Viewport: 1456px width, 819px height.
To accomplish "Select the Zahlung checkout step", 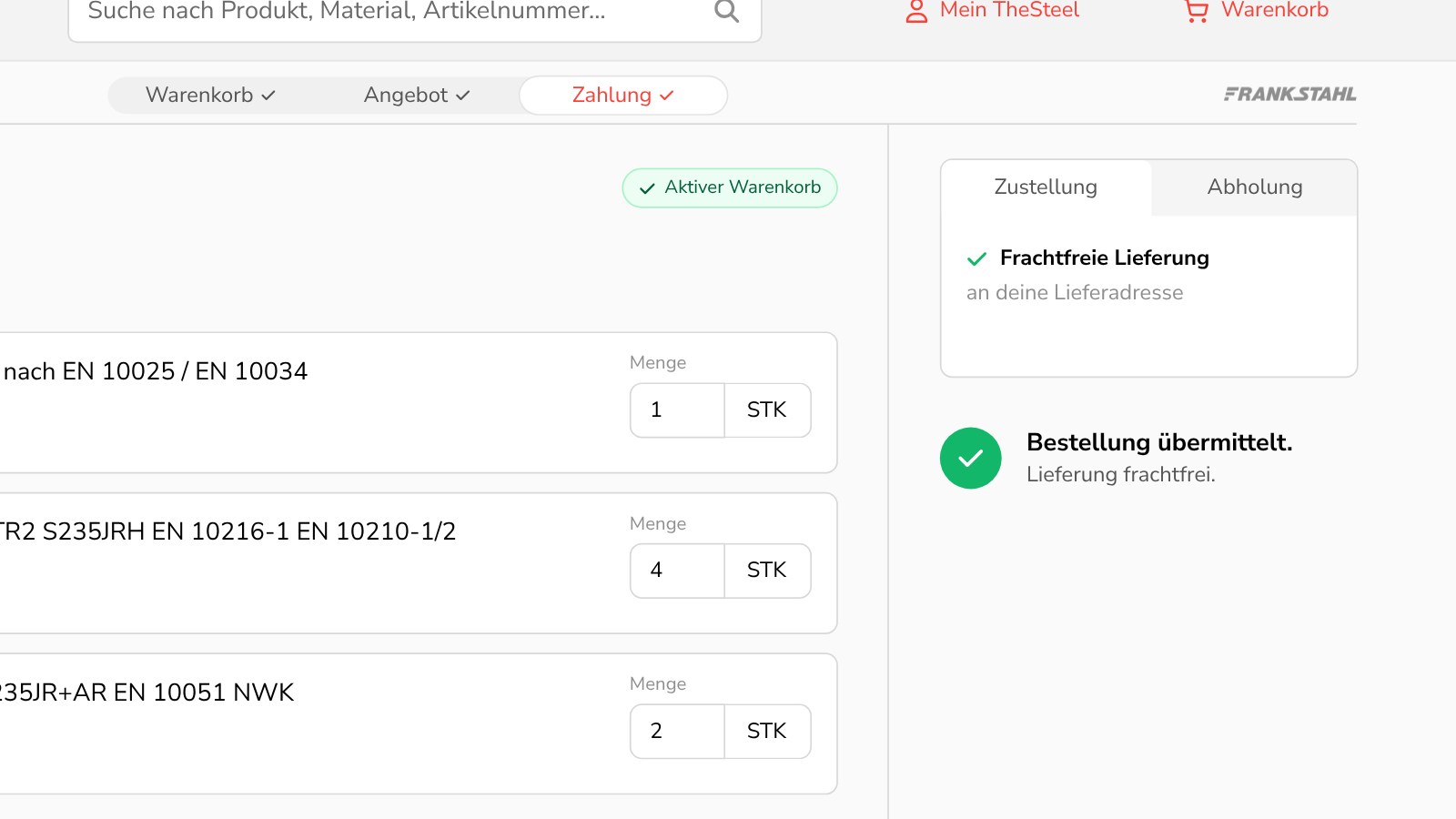I will point(623,95).
